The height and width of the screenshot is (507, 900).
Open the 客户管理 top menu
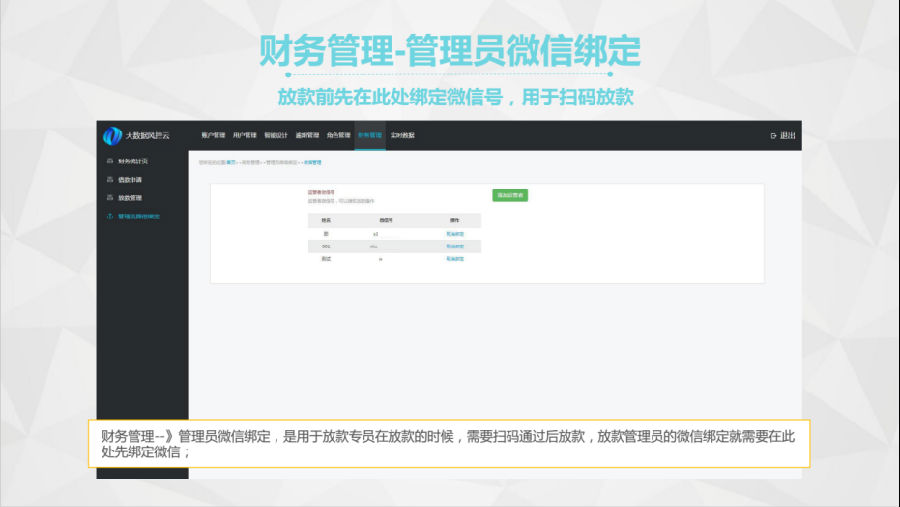213,135
